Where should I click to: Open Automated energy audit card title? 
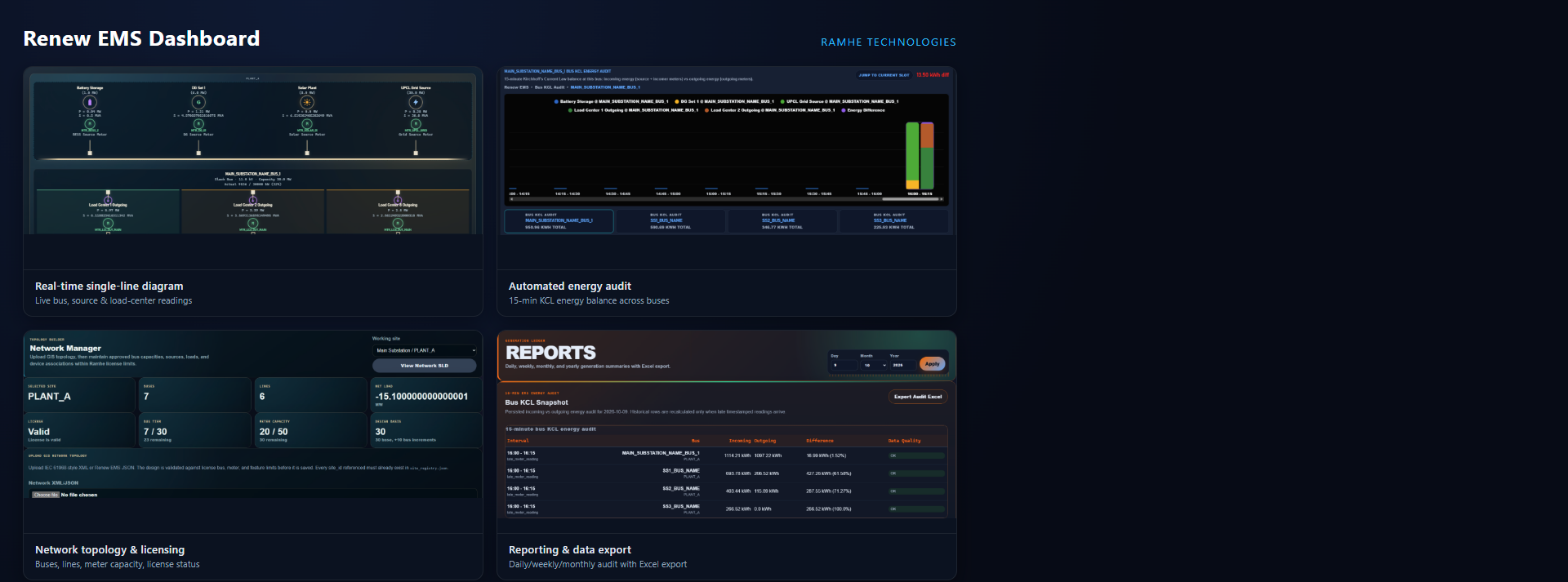[570, 286]
